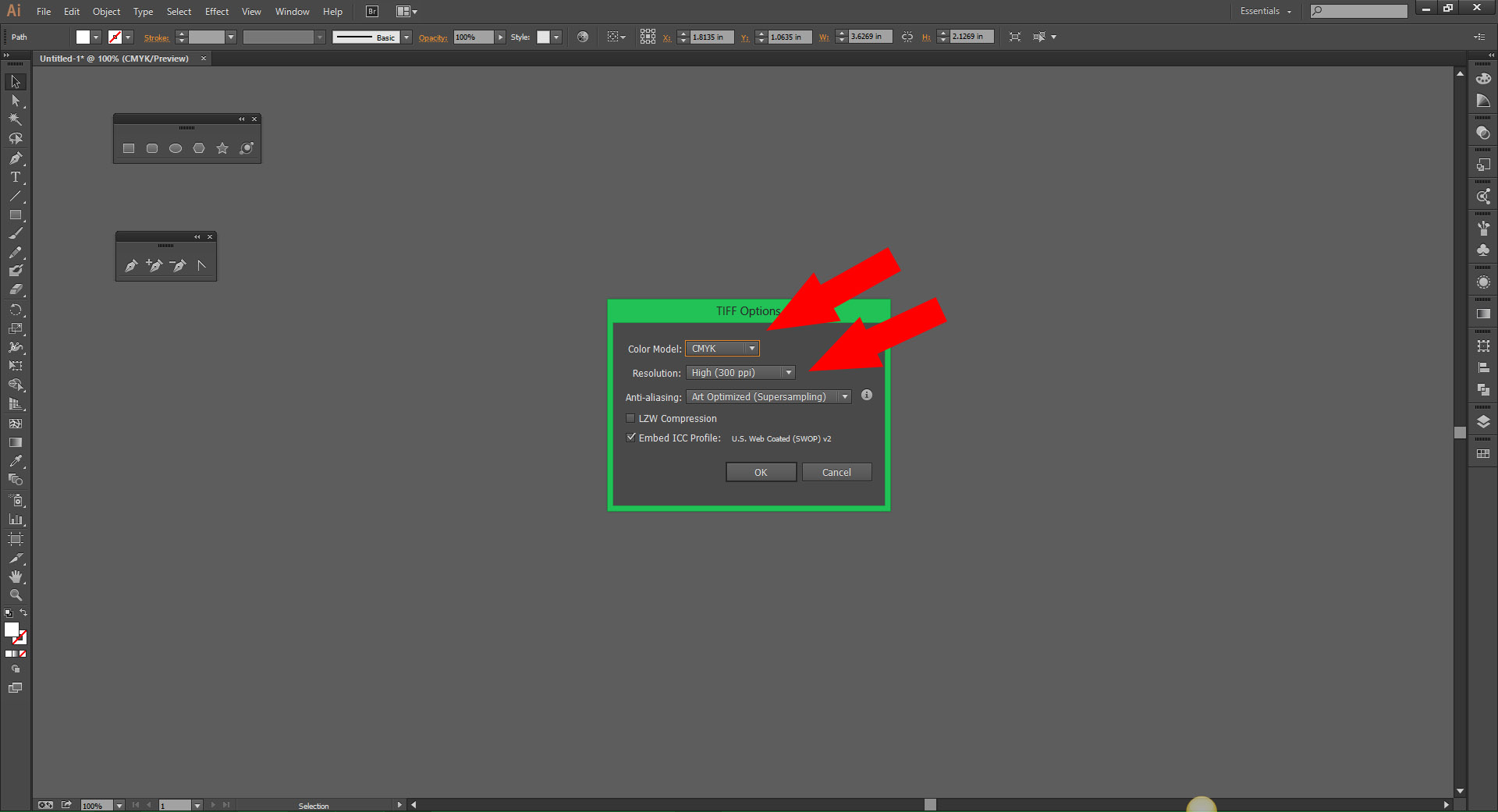Open the Color Model dropdown
The width and height of the screenshot is (1498, 812).
[722, 349]
